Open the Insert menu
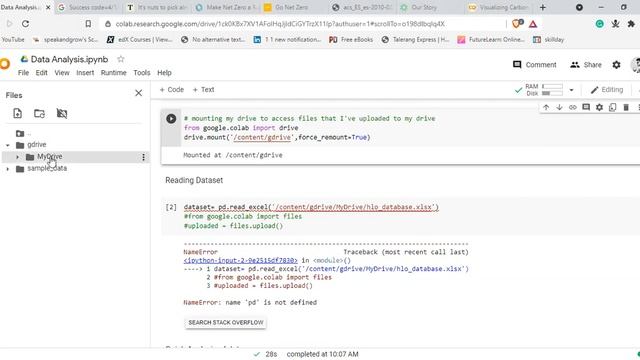The width and height of the screenshot is (640, 360). point(85,73)
